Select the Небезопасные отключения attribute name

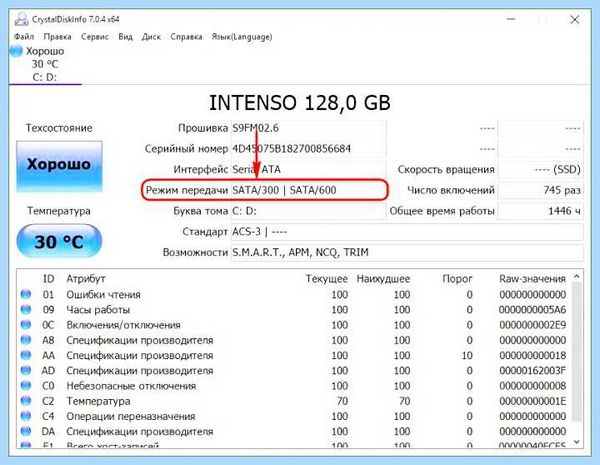[x=131, y=386]
